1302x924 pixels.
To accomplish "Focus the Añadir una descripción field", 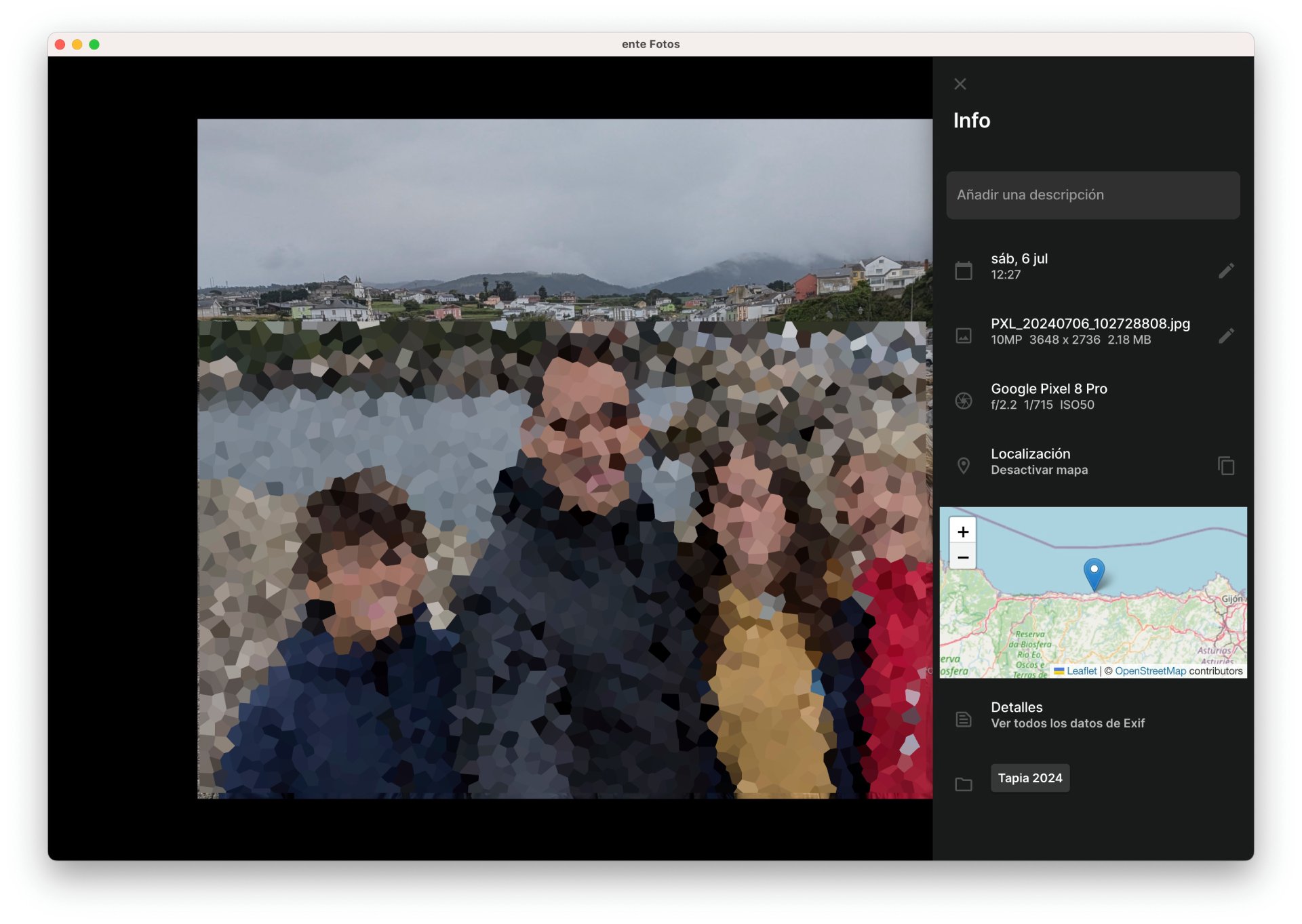I will (x=1092, y=195).
